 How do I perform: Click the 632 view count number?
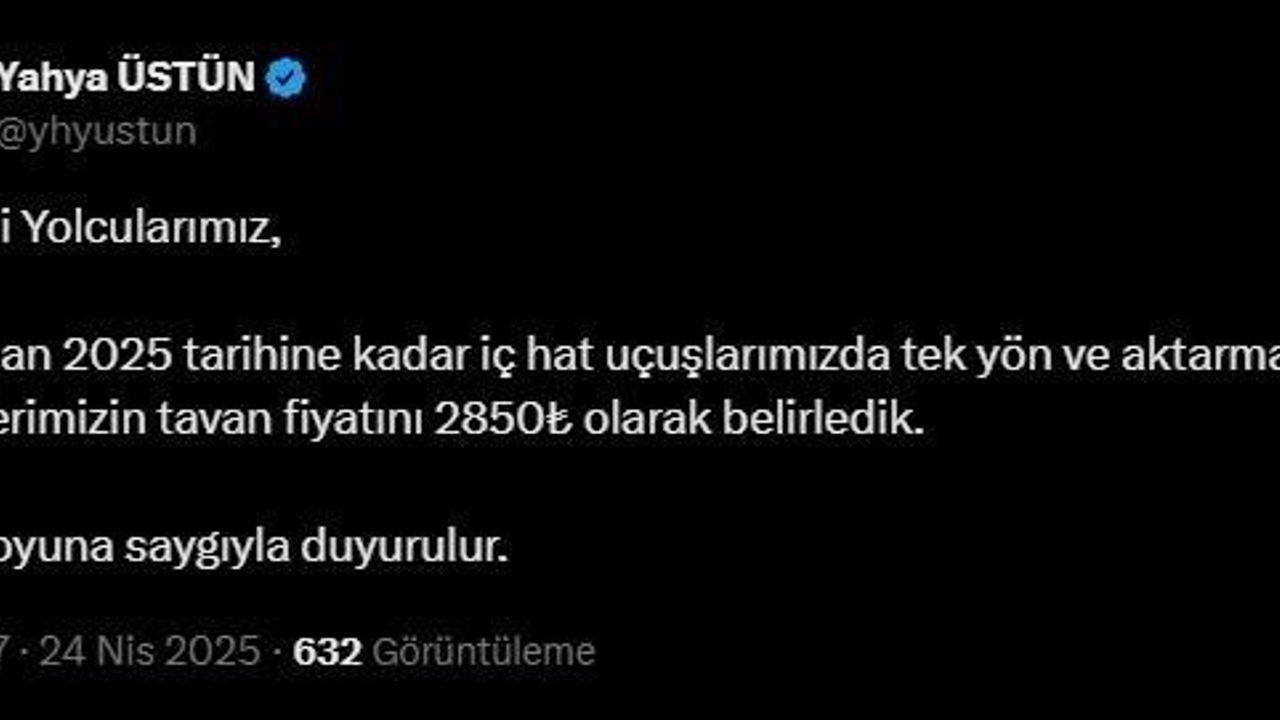point(327,652)
